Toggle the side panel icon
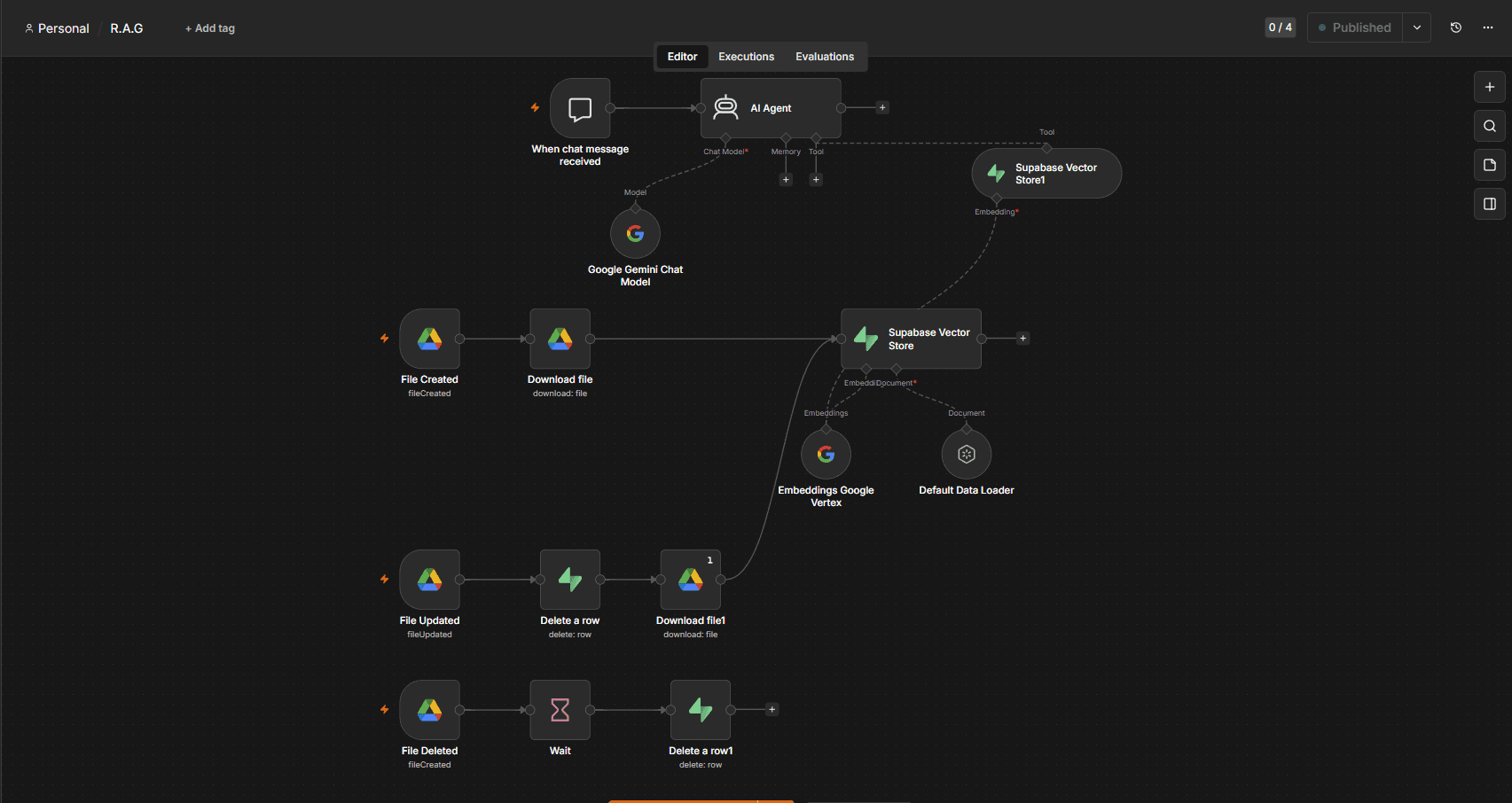 (x=1490, y=204)
